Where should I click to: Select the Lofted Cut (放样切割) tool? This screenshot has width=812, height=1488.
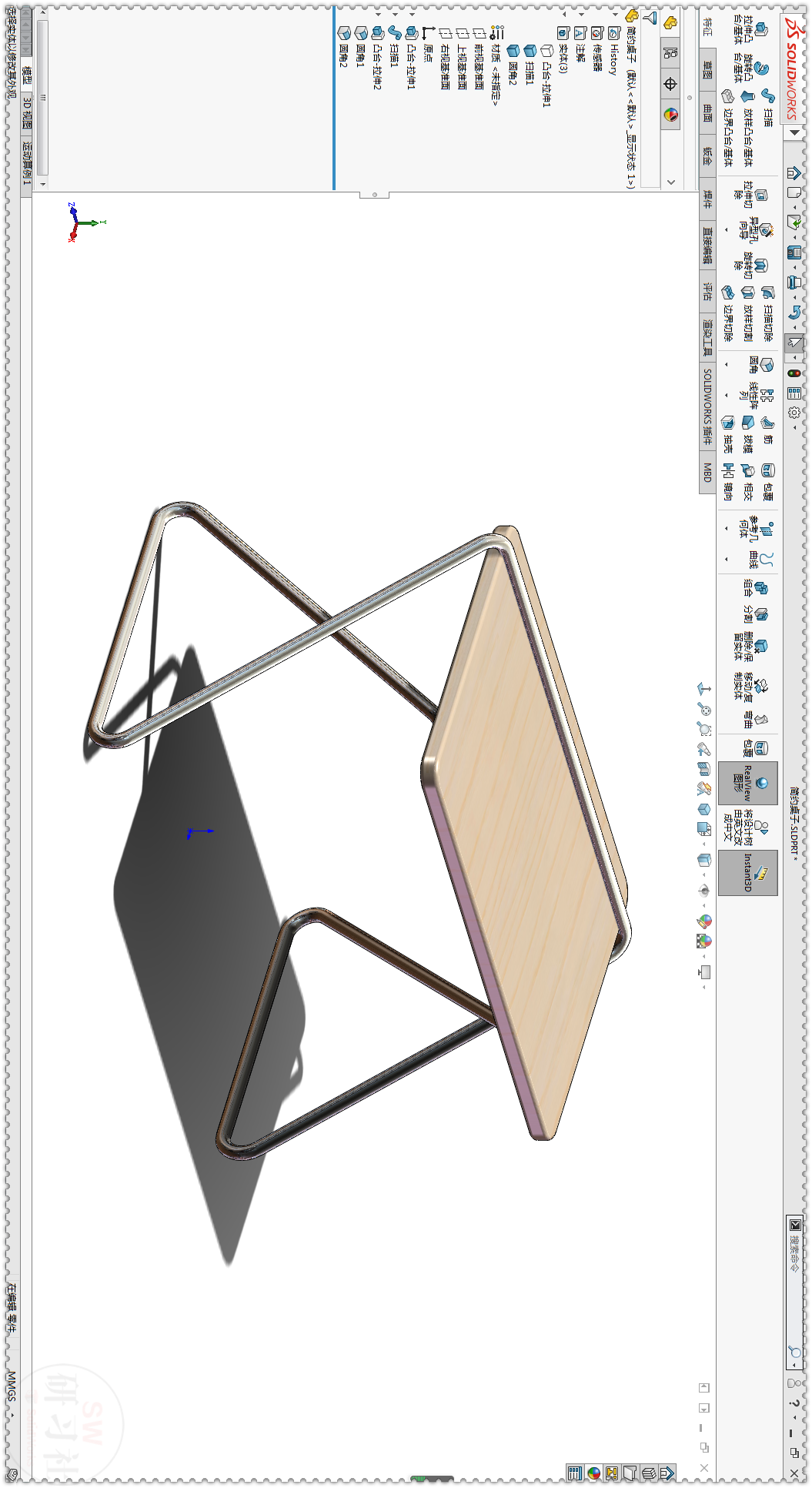click(x=747, y=313)
